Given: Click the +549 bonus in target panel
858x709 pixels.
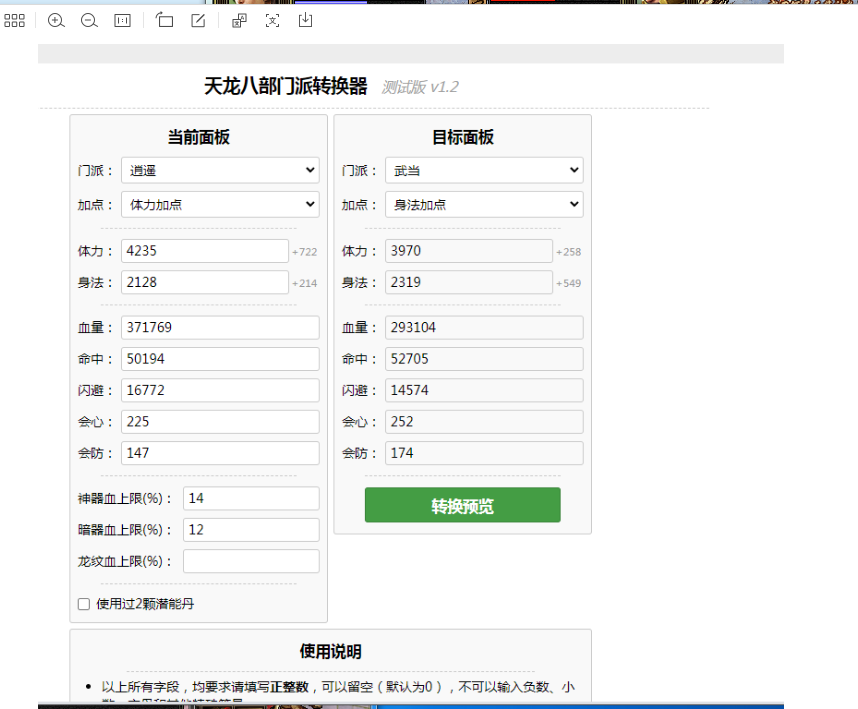Looking at the screenshot, I should 569,283.
